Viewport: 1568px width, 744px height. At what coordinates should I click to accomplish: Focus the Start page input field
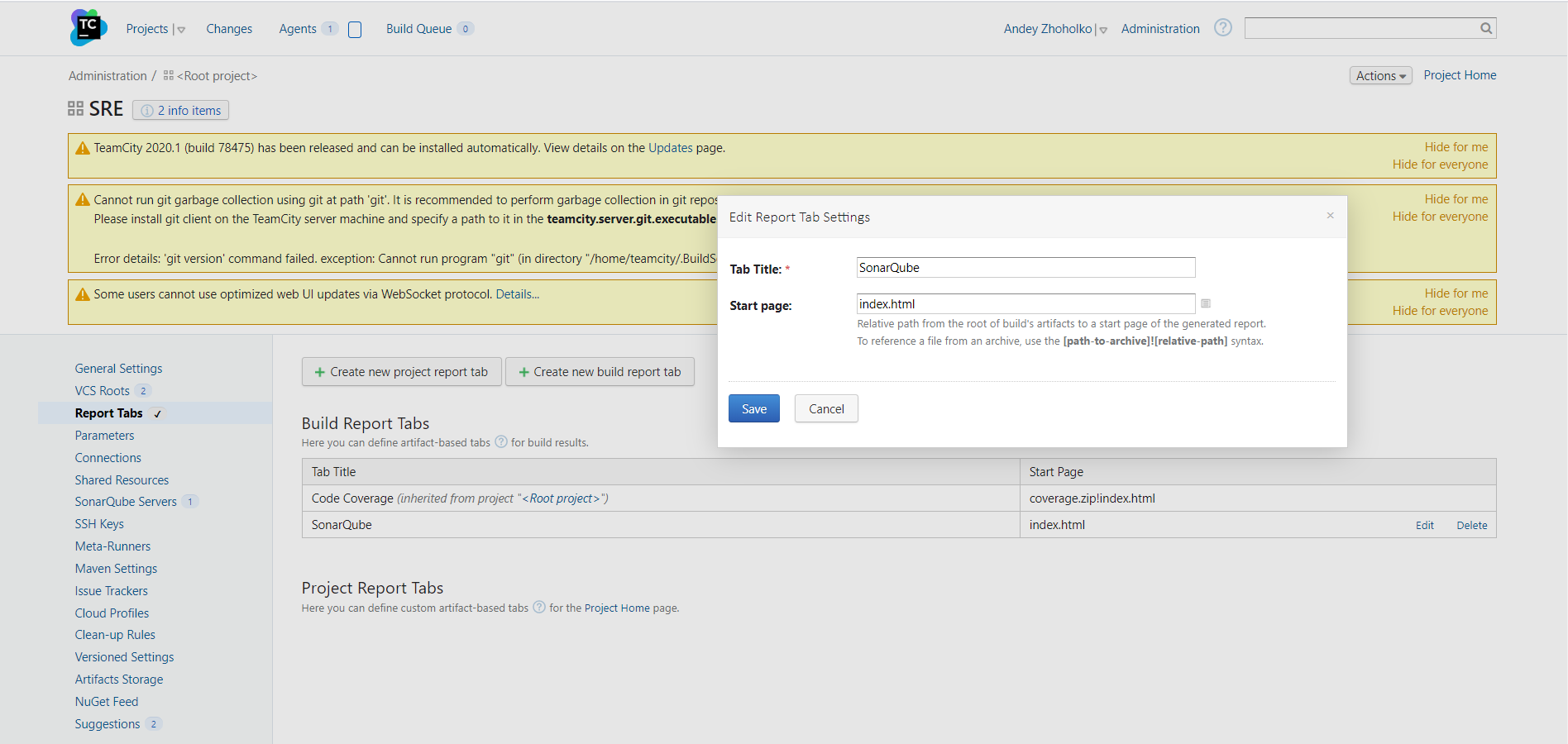pos(1026,303)
